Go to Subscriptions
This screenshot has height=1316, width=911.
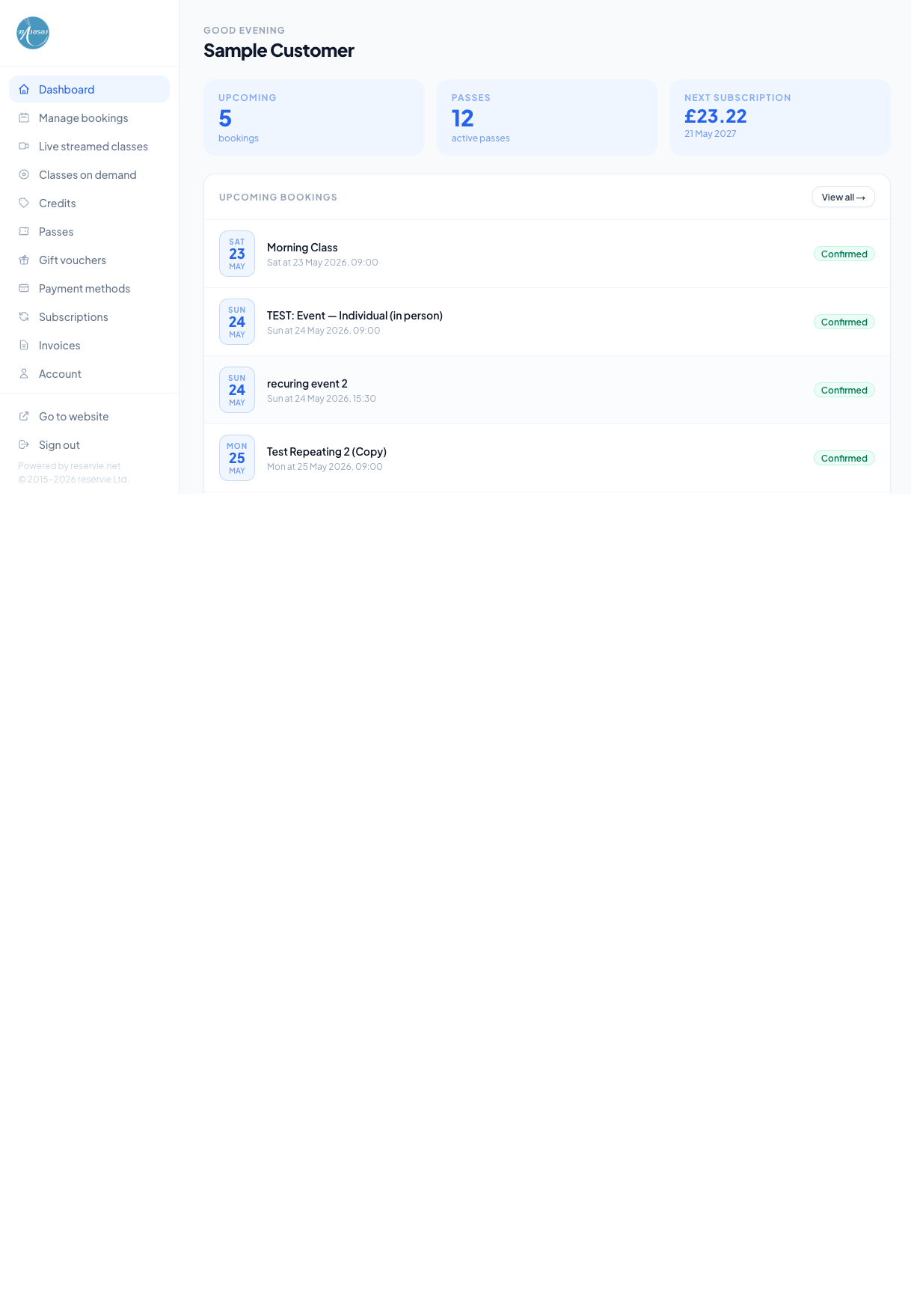[x=89, y=316]
